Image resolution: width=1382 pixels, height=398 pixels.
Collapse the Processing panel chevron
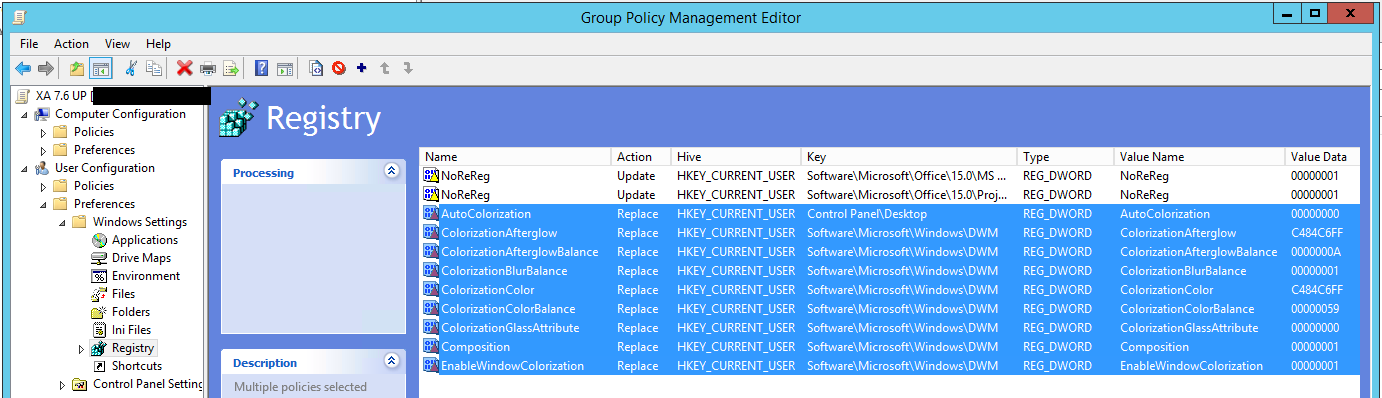(x=391, y=172)
